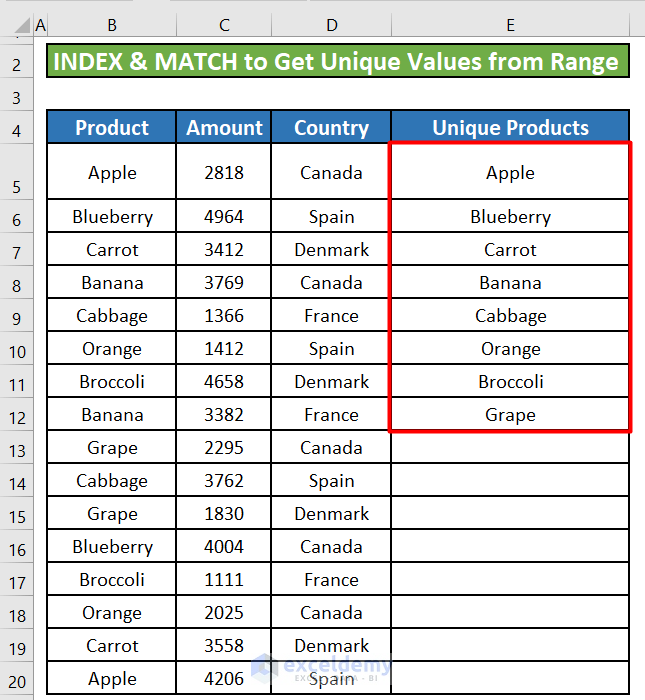Select the cell with amount 4964

click(x=224, y=217)
